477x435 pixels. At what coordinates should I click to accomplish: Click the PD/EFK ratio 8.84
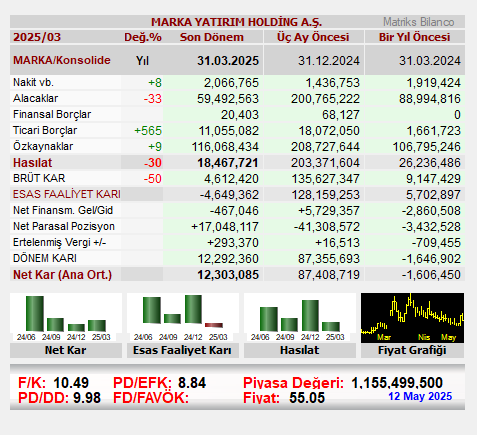[x=192, y=383]
